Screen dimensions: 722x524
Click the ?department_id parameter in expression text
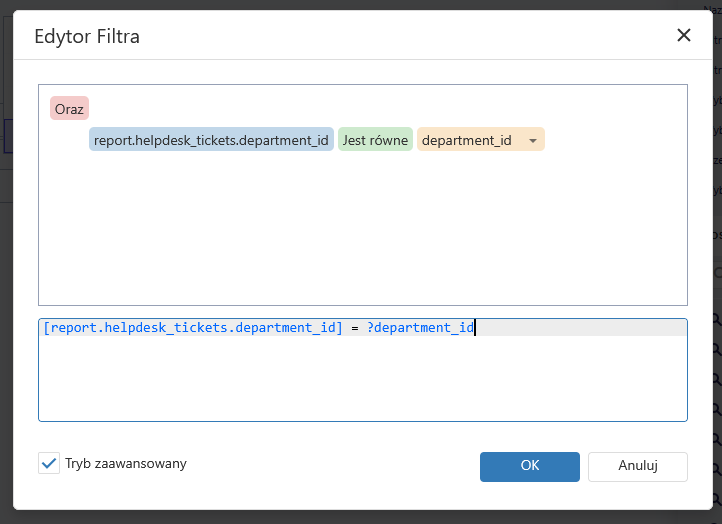(420, 328)
